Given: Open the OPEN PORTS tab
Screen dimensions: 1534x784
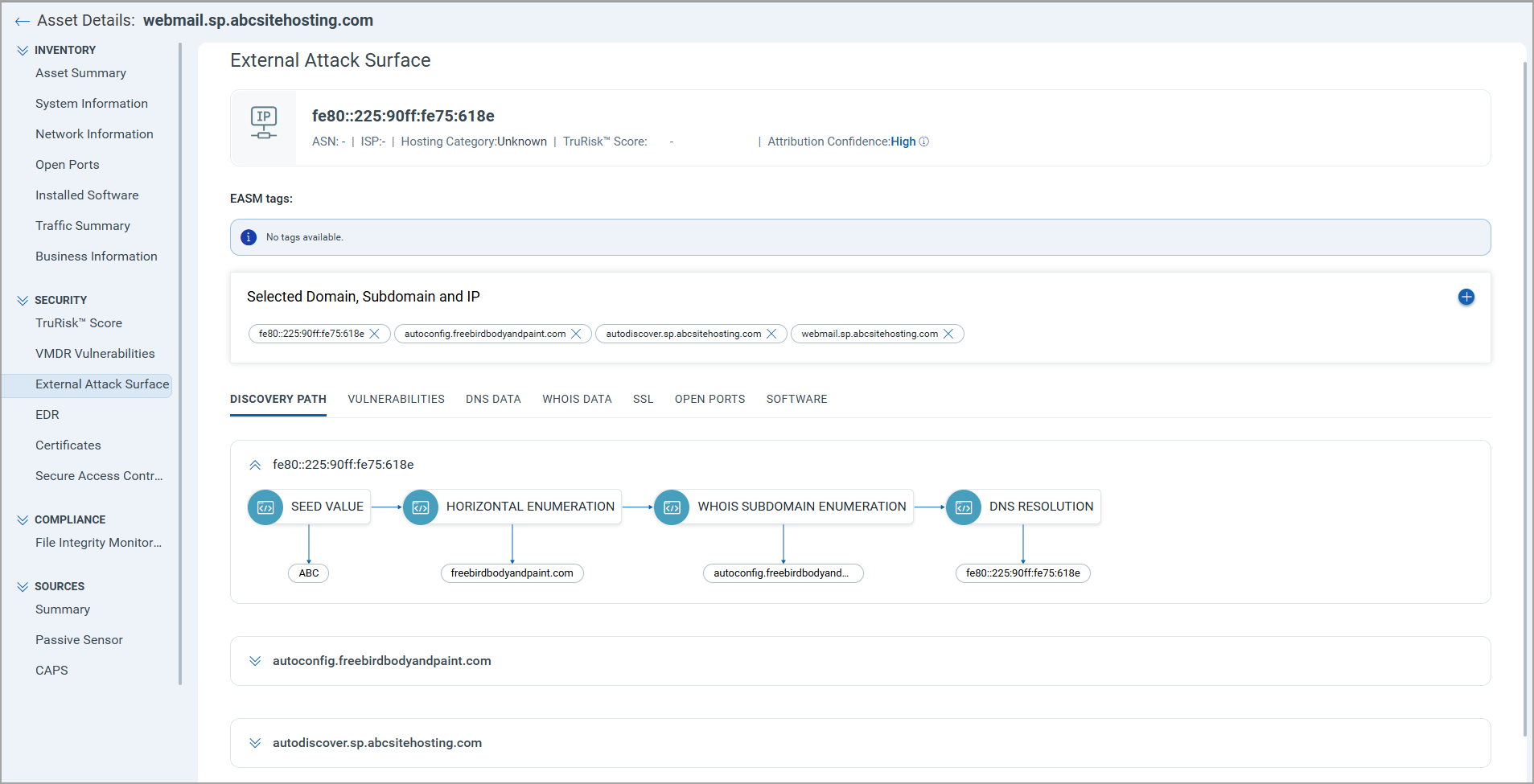Looking at the screenshot, I should [709, 399].
